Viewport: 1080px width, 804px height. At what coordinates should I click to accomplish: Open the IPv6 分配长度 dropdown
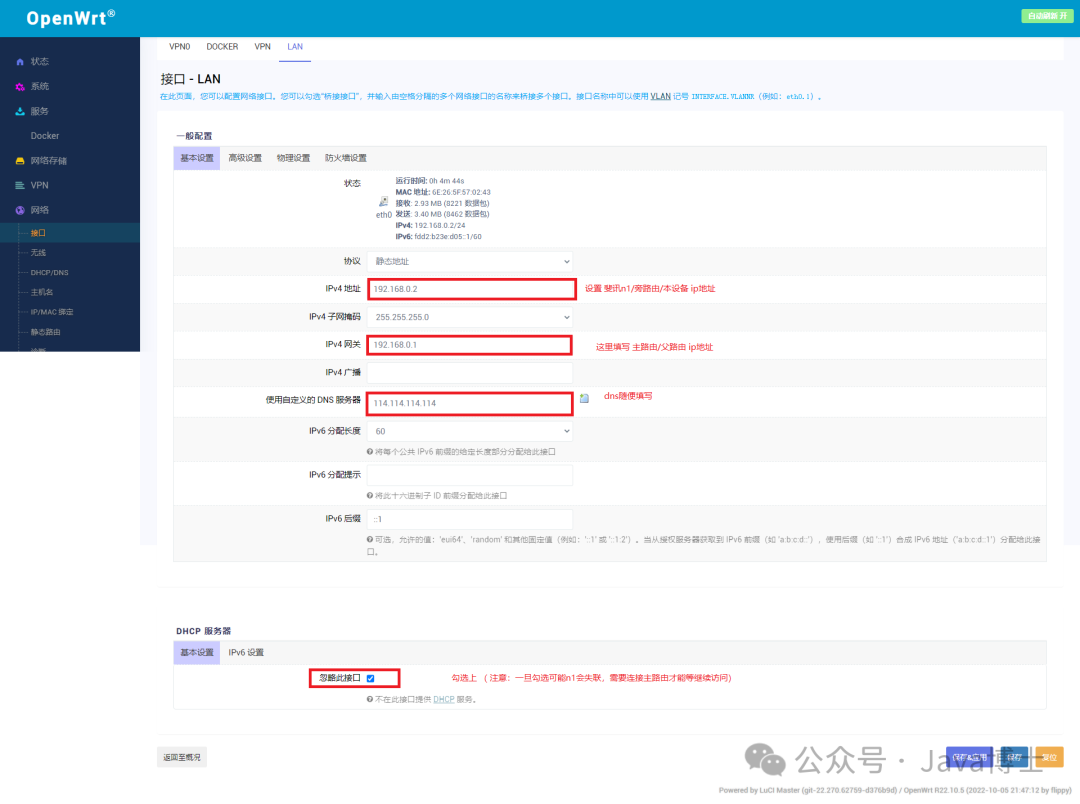469,431
